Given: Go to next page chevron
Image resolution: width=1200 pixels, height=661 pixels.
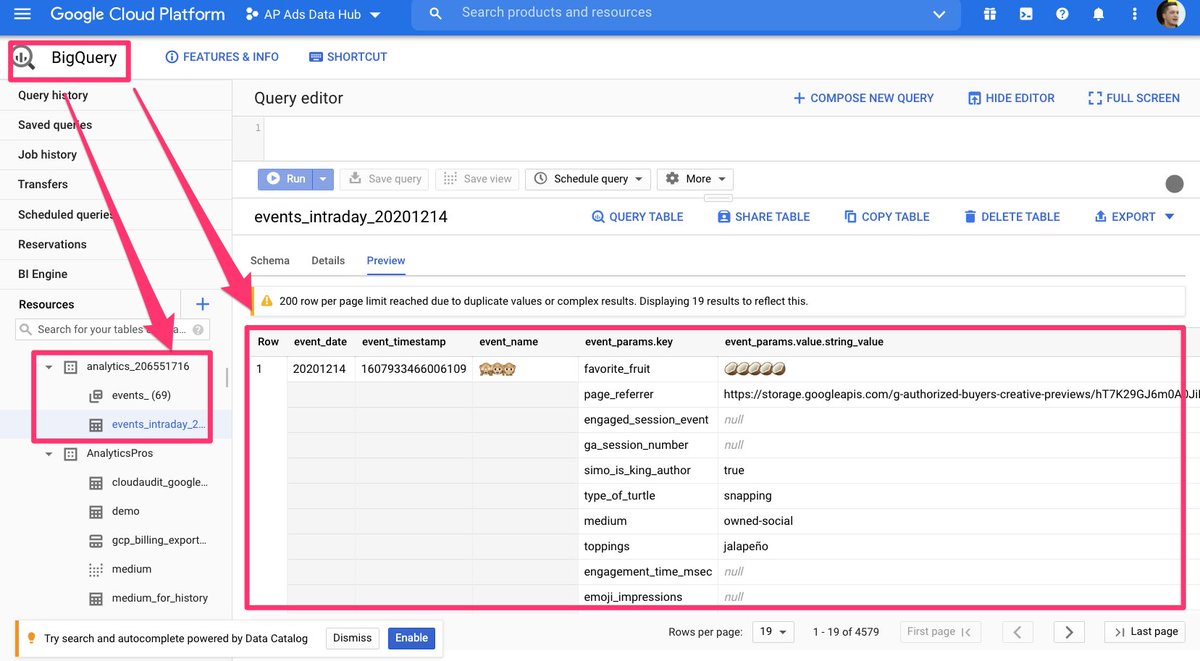Looking at the screenshot, I should tap(1069, 632).
